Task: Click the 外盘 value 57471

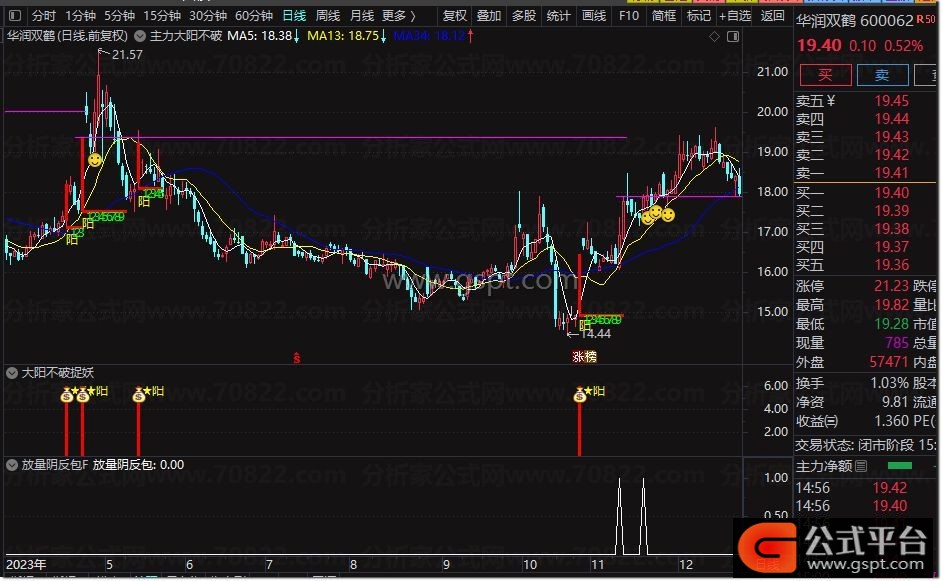Action: 889,362
